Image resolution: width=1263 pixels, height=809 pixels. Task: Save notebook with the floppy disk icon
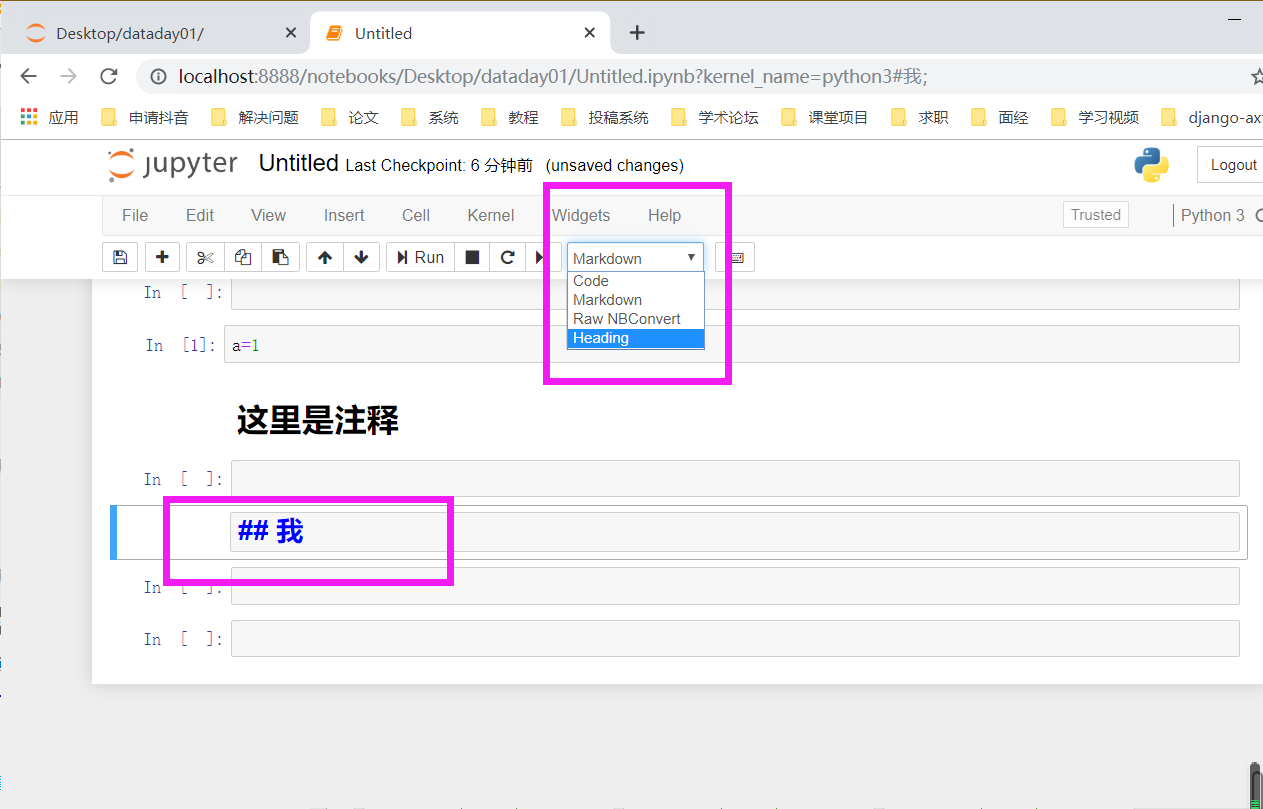[120, 257]
